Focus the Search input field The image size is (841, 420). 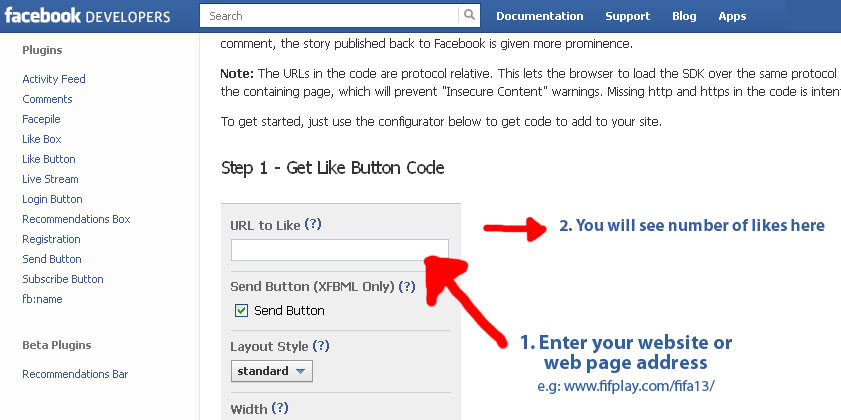pos(329,16)
